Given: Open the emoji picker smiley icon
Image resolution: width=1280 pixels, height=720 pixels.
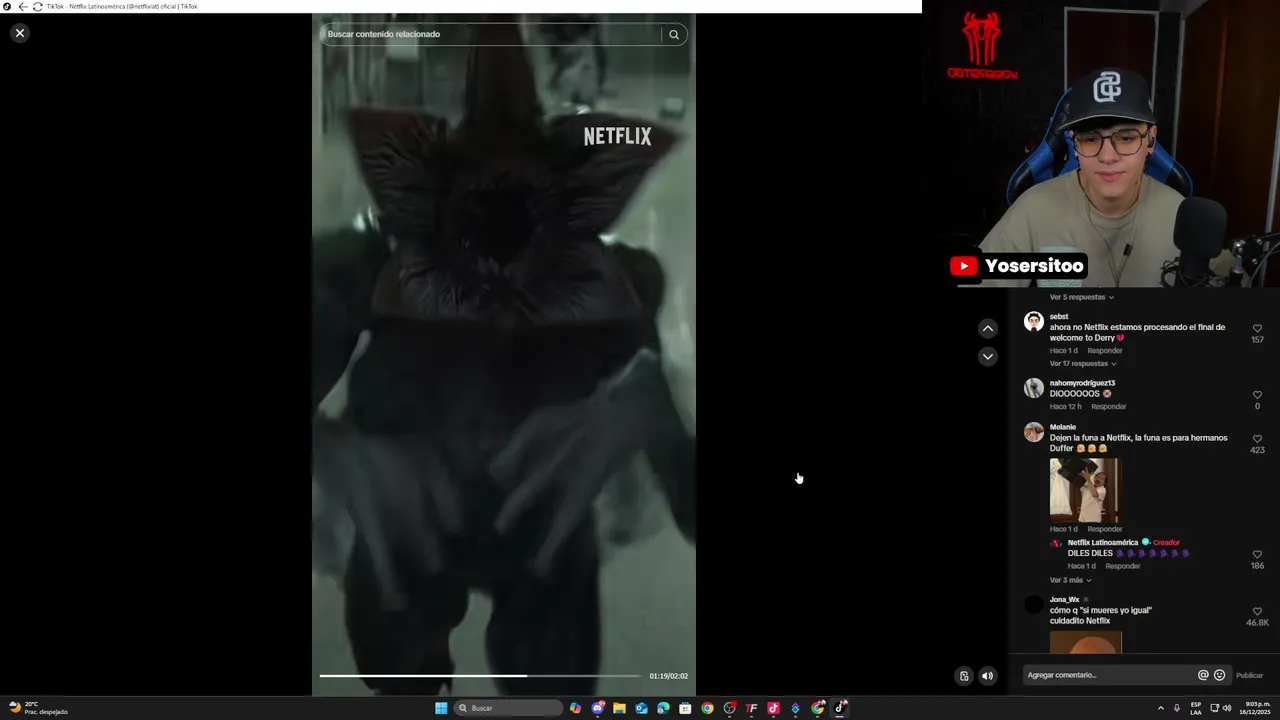Looking at the screenshot, I should point(1219,675).
